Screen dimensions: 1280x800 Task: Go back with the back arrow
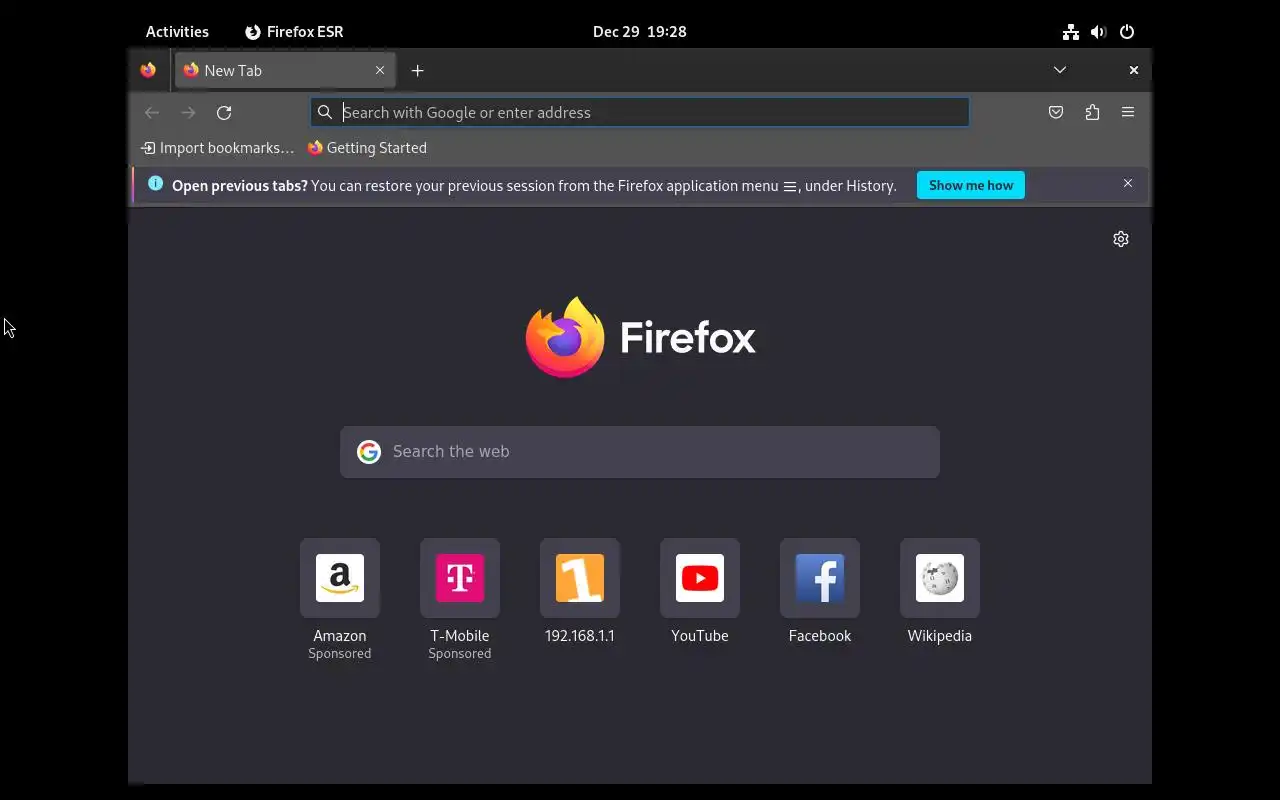152,112
